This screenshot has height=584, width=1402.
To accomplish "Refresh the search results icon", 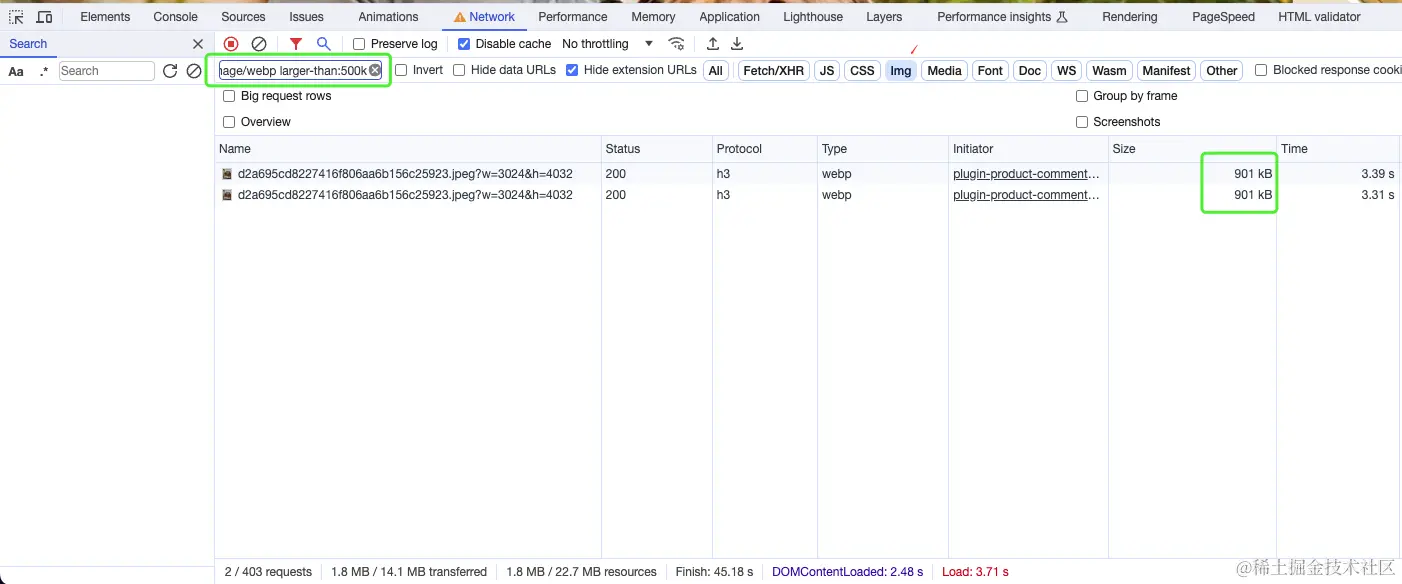I will point(170,71).
